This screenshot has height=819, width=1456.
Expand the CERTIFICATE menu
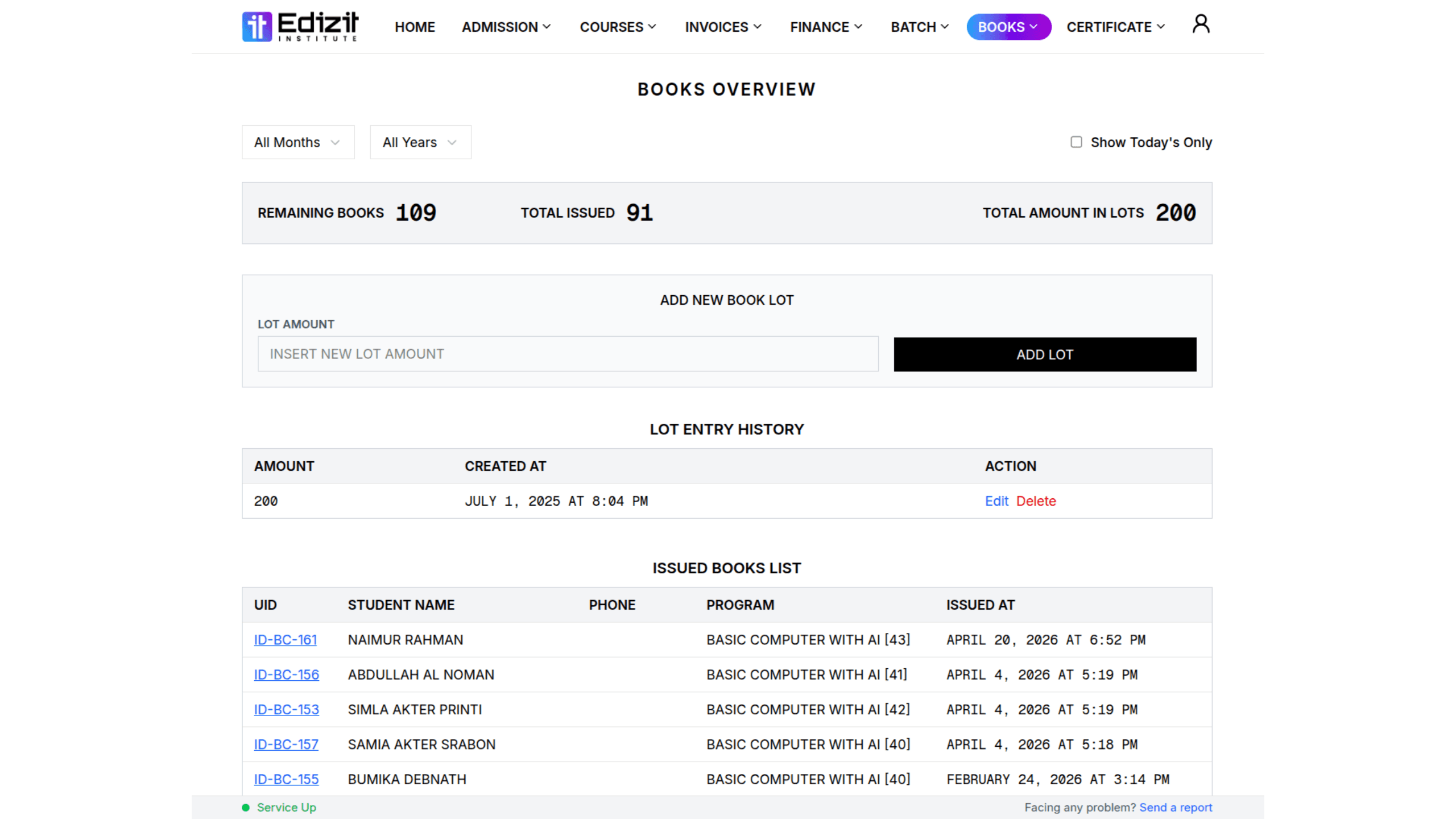coord(1115,27)
